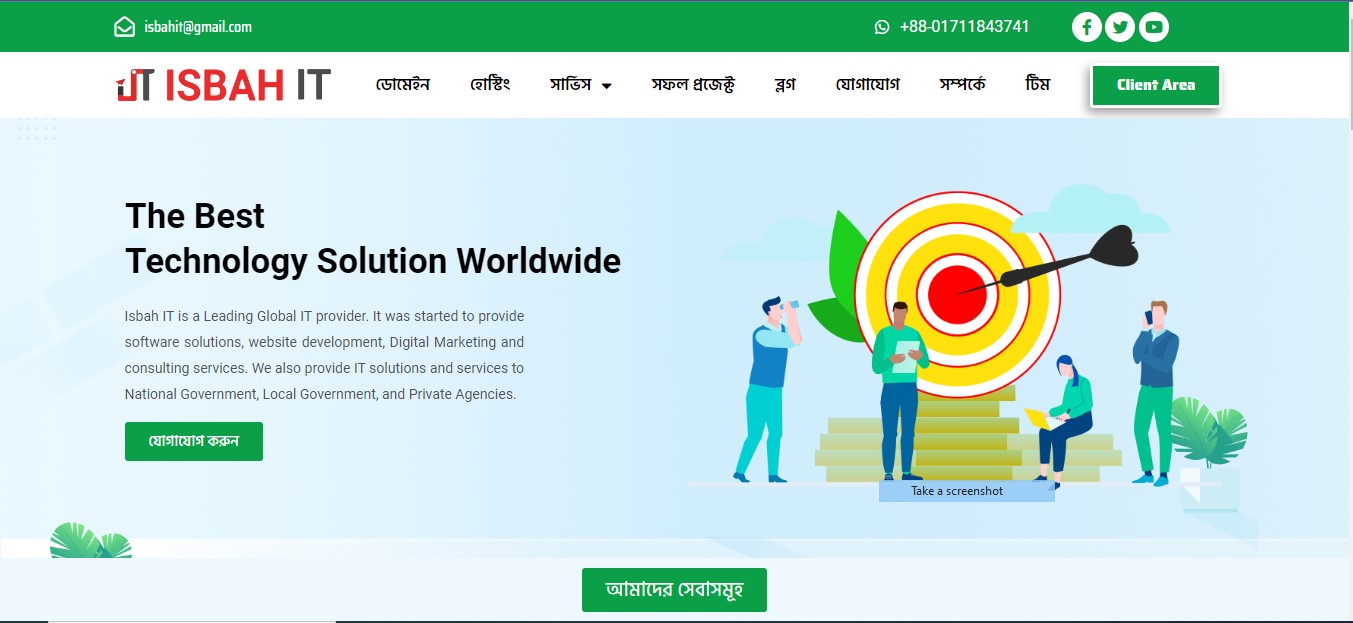Viewport: 1353px width, 623px height.
Task: Open the Twitter social icon
Action: pos(1120,27)
